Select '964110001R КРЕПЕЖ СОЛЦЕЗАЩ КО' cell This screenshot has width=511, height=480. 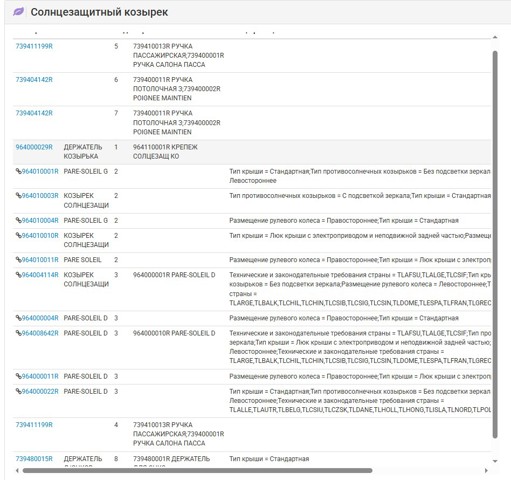[x=165, y=152]
